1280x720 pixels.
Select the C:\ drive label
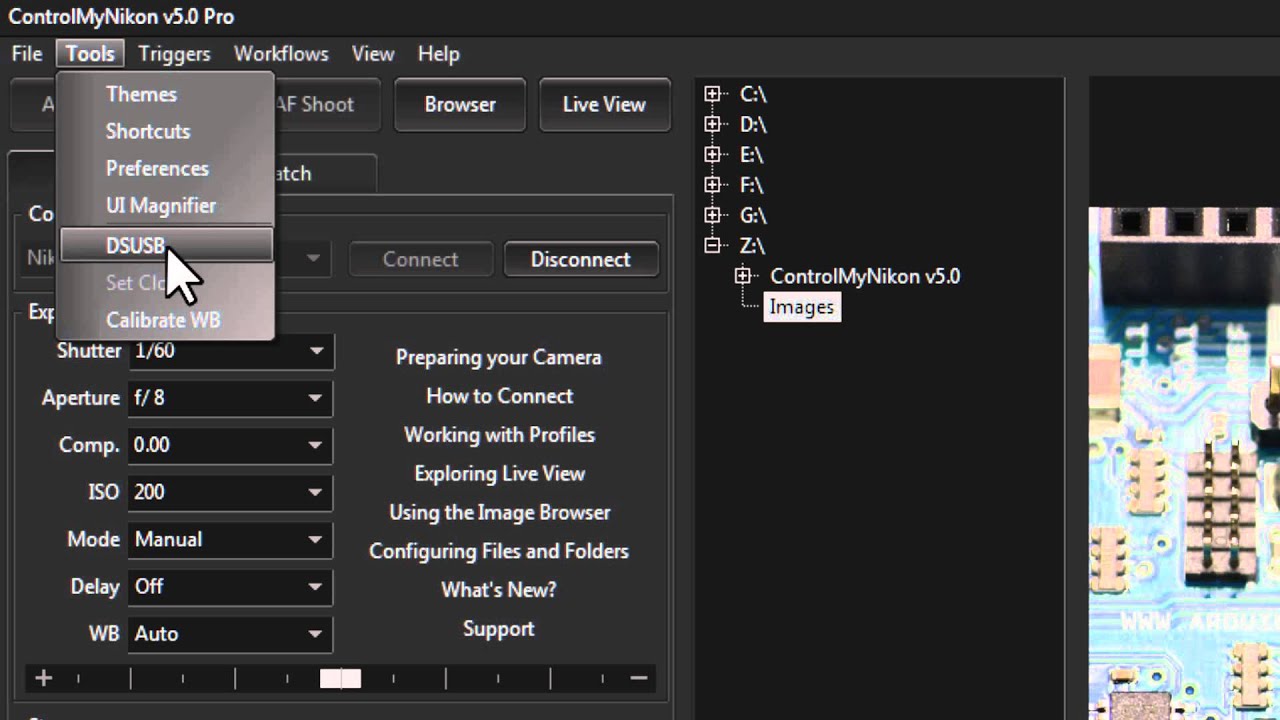pos(753,94)
